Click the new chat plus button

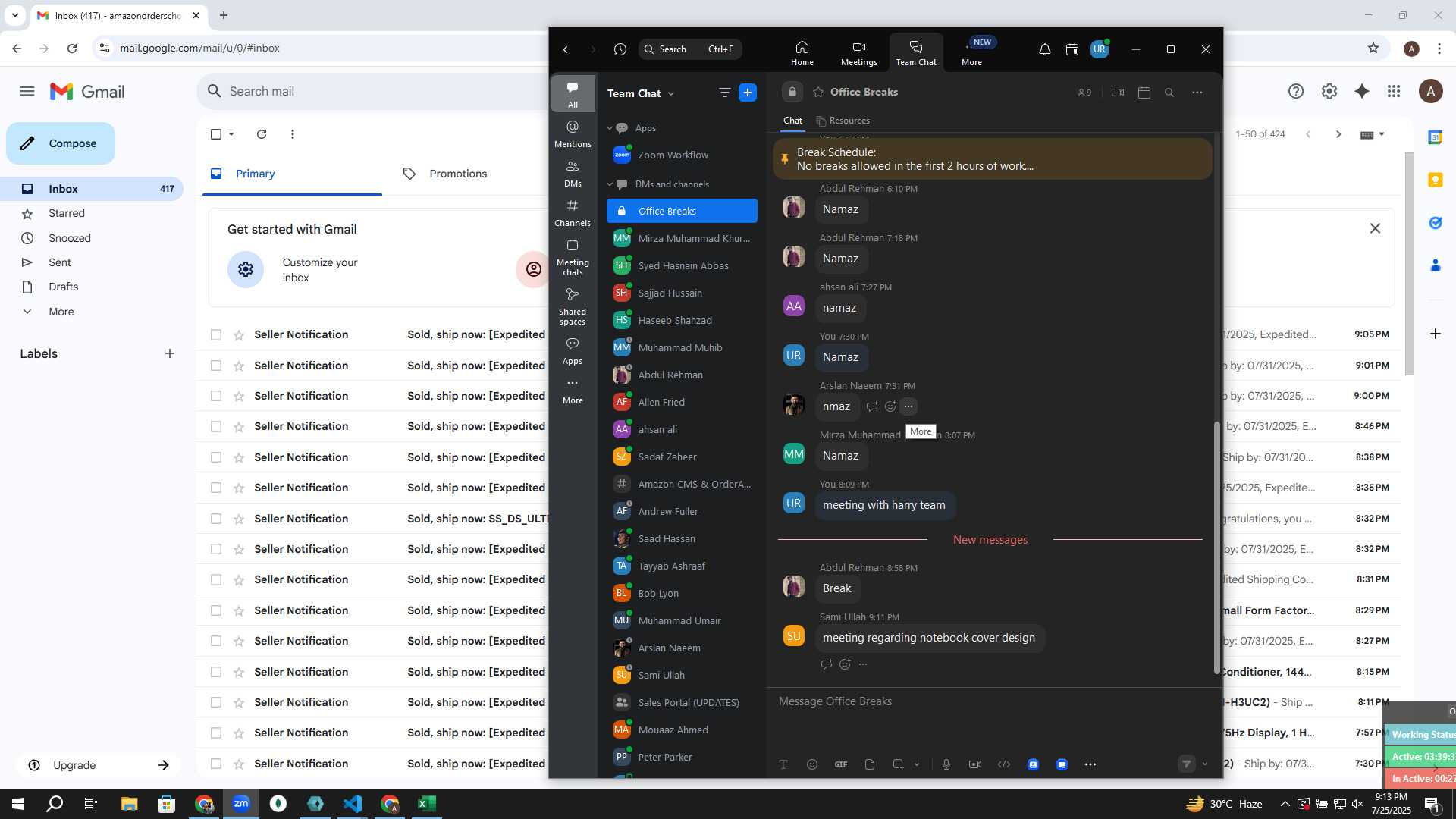(748, 93)
